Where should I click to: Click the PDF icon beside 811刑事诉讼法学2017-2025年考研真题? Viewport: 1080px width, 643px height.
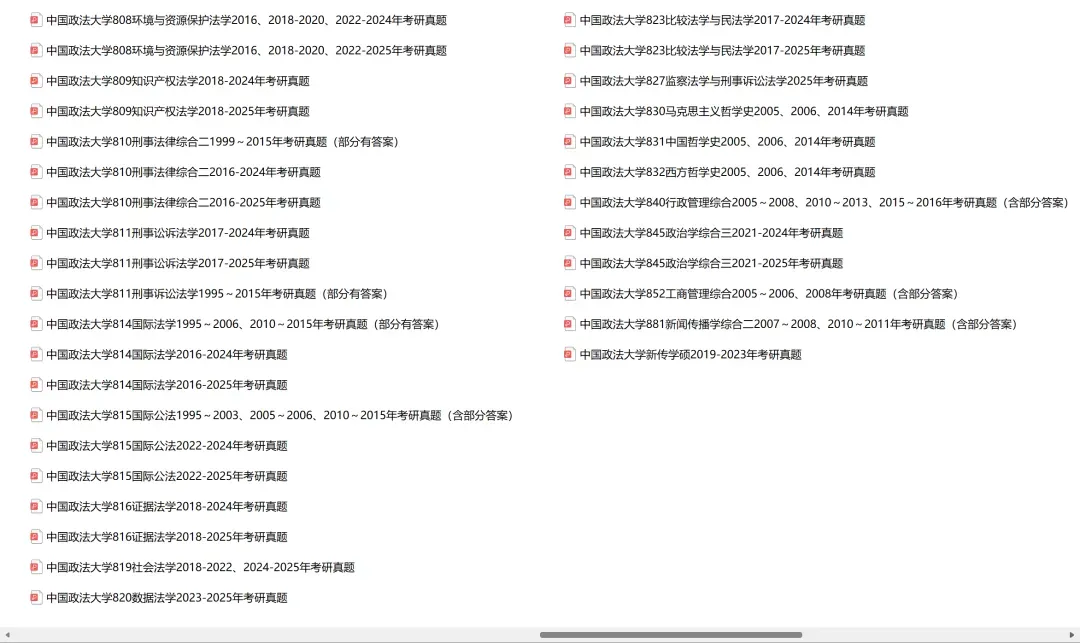tap(35, 262)
